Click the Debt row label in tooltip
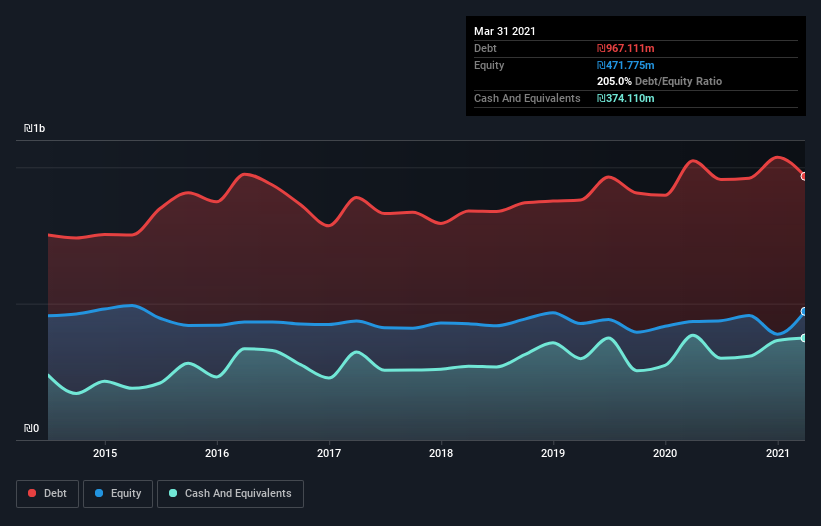Image resolution: width=821 pixels, height=526 pixels. (x=485, y=48)
